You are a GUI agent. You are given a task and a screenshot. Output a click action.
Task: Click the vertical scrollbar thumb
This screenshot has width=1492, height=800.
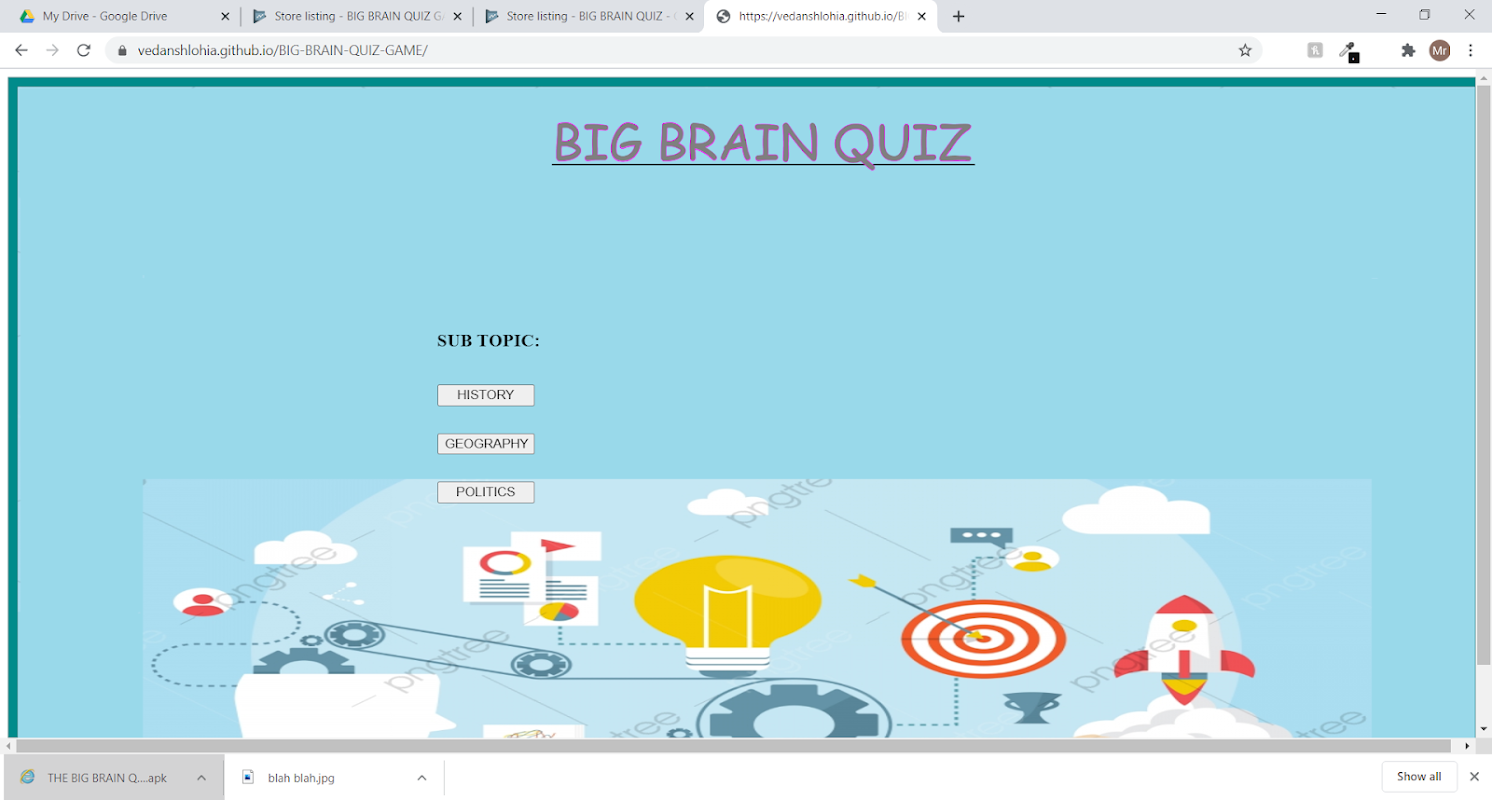[1483, 375]
